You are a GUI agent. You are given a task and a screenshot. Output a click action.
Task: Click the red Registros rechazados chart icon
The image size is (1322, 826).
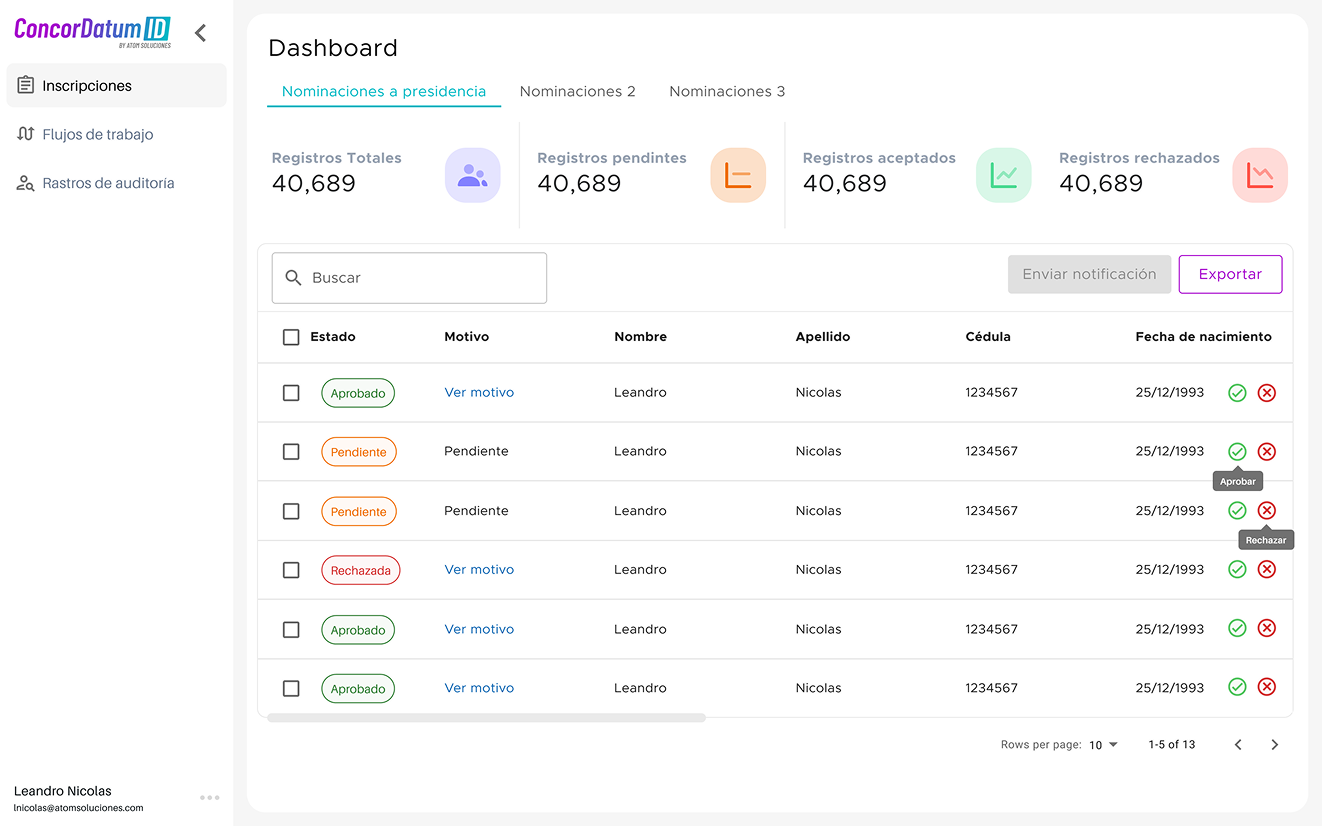[1259, 175]
